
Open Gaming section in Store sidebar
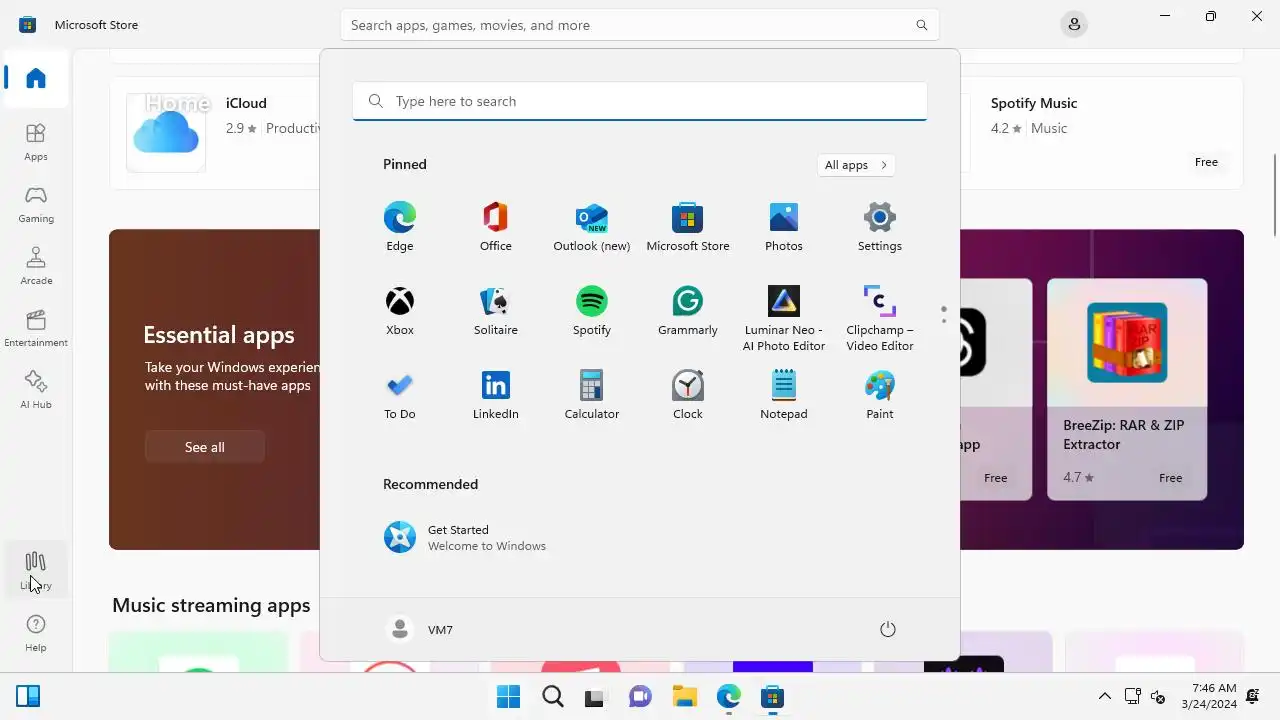[x=36, y=204]
